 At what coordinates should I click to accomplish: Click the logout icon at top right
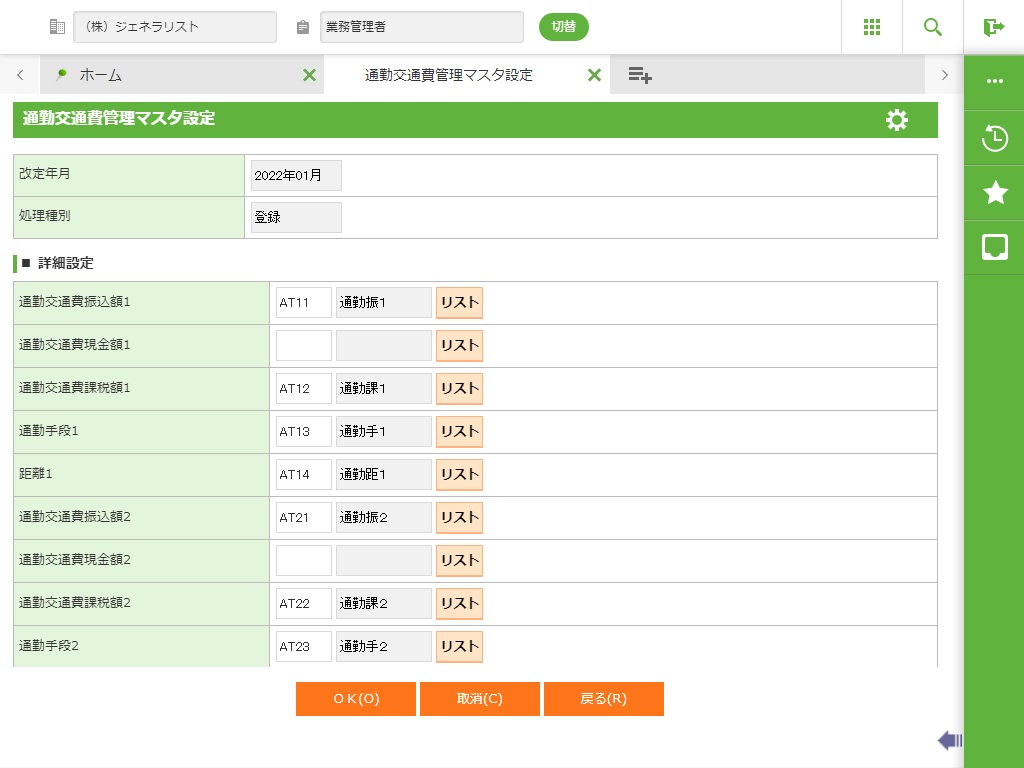coord(993,27)
